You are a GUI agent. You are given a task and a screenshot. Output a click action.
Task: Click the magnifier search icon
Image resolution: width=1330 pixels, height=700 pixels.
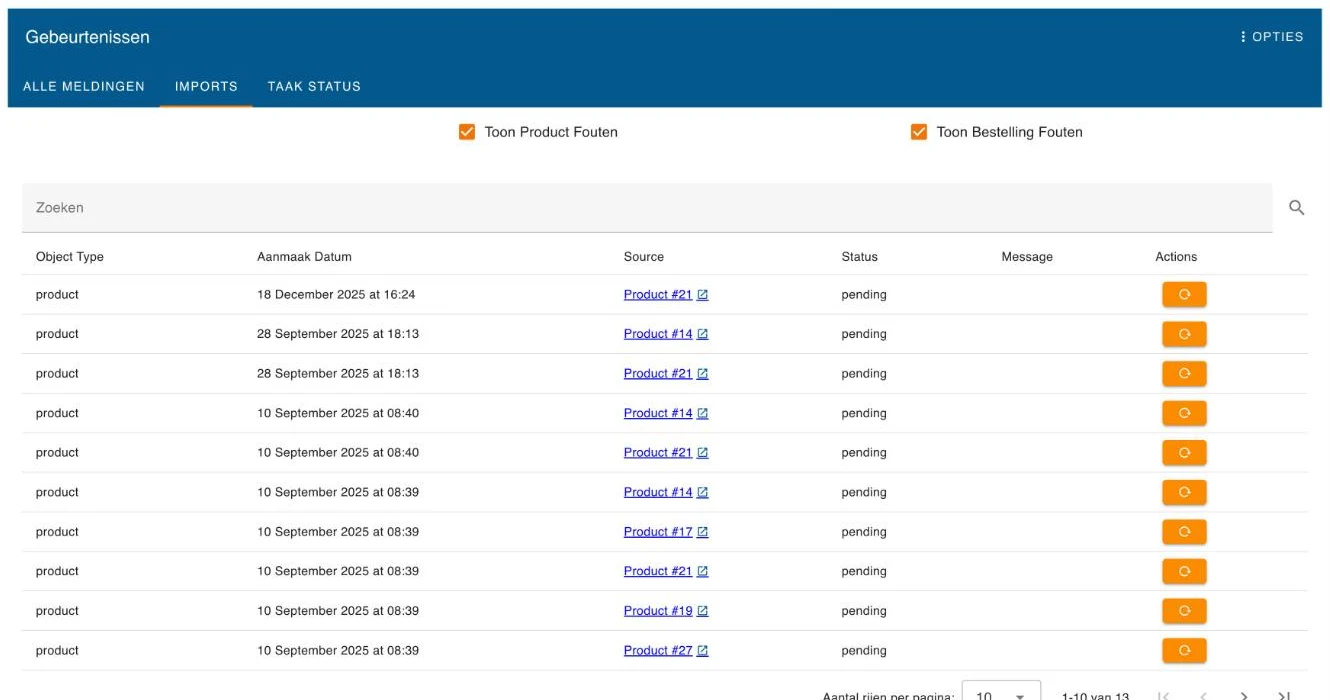pos(1297,208)
